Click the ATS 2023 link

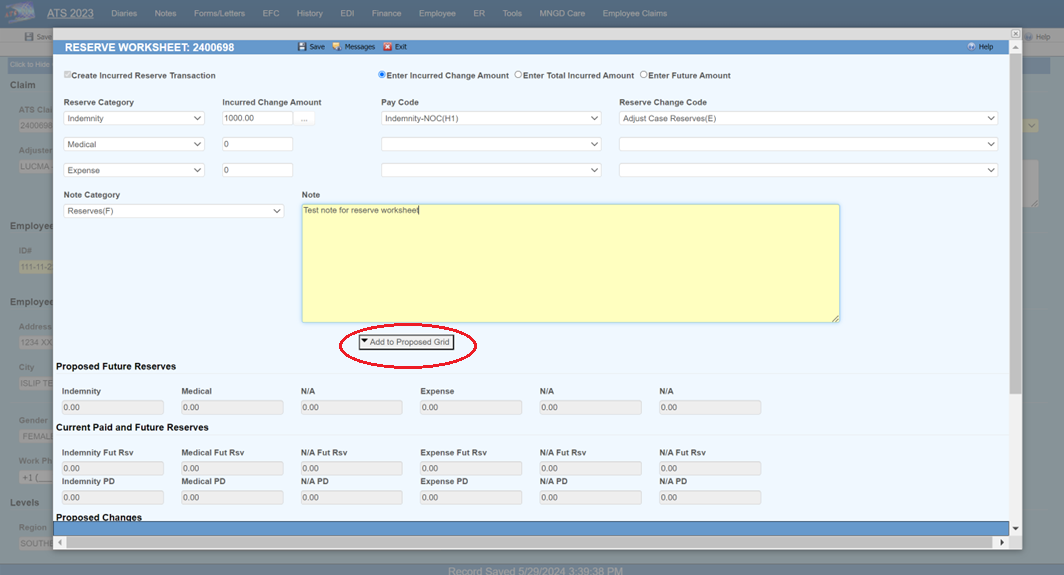pyautogui.click(x=69, y=14)
